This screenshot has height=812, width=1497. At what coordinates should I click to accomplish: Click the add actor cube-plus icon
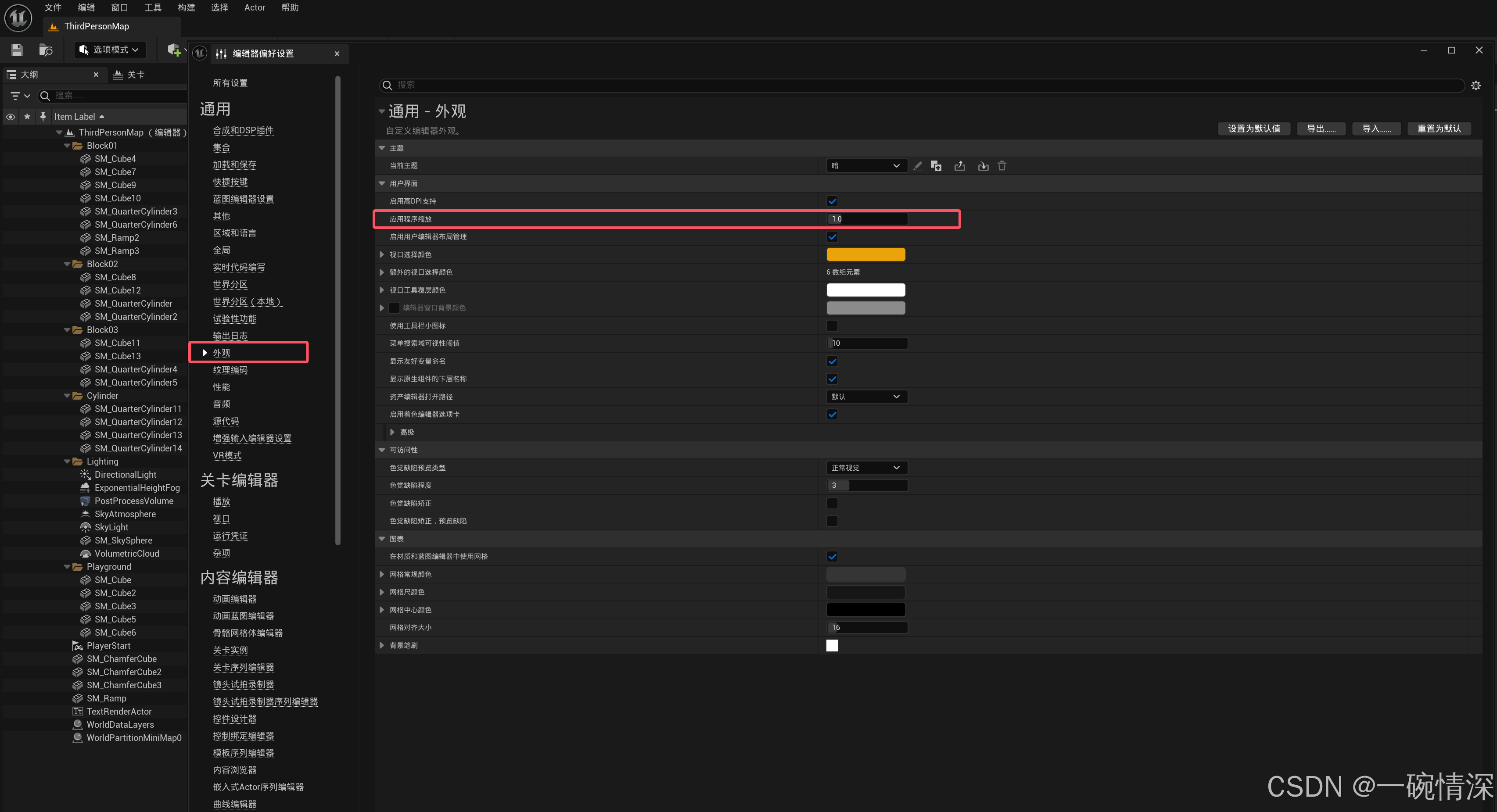[174, 50]
